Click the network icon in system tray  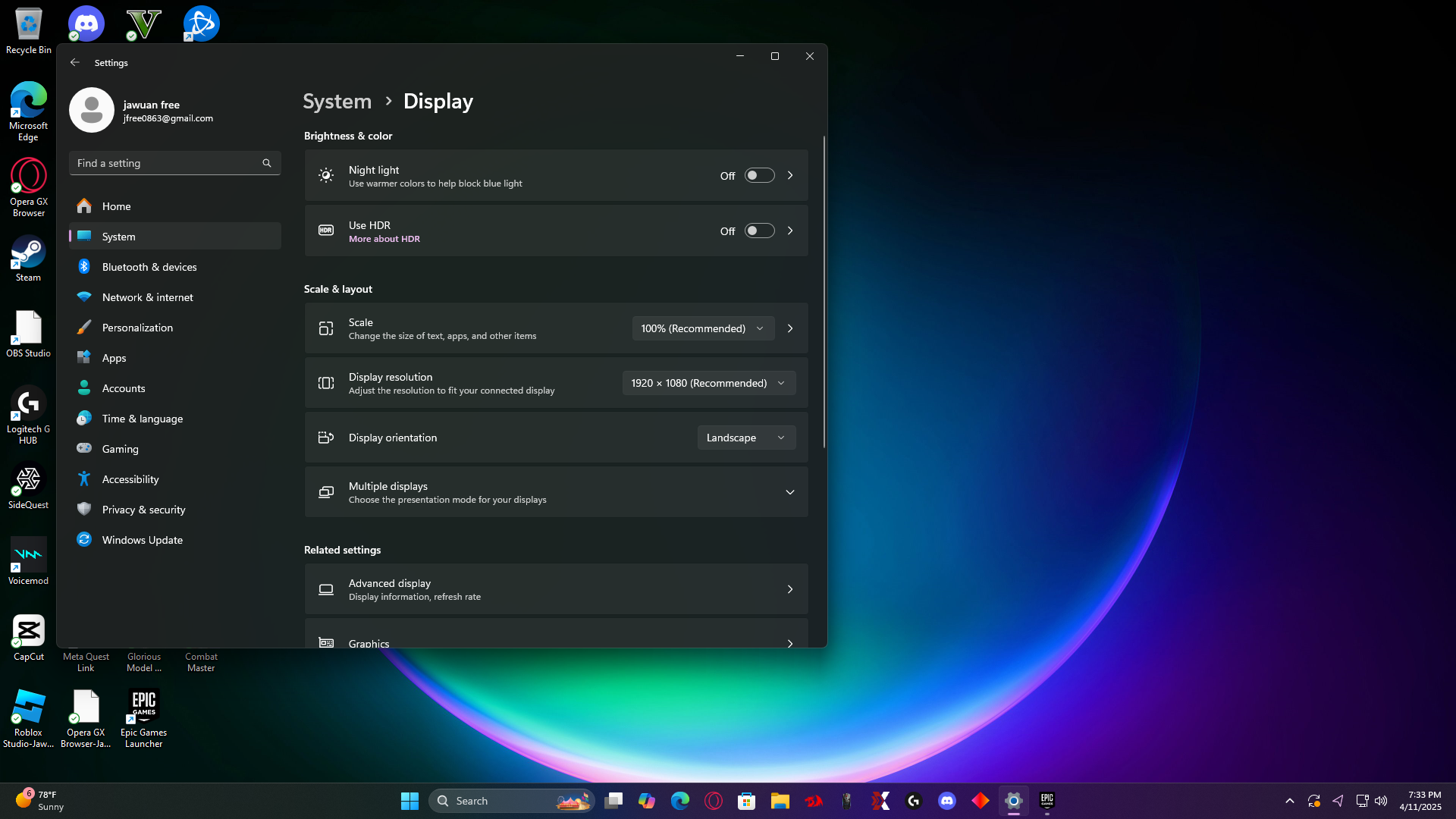[1362, 801]
